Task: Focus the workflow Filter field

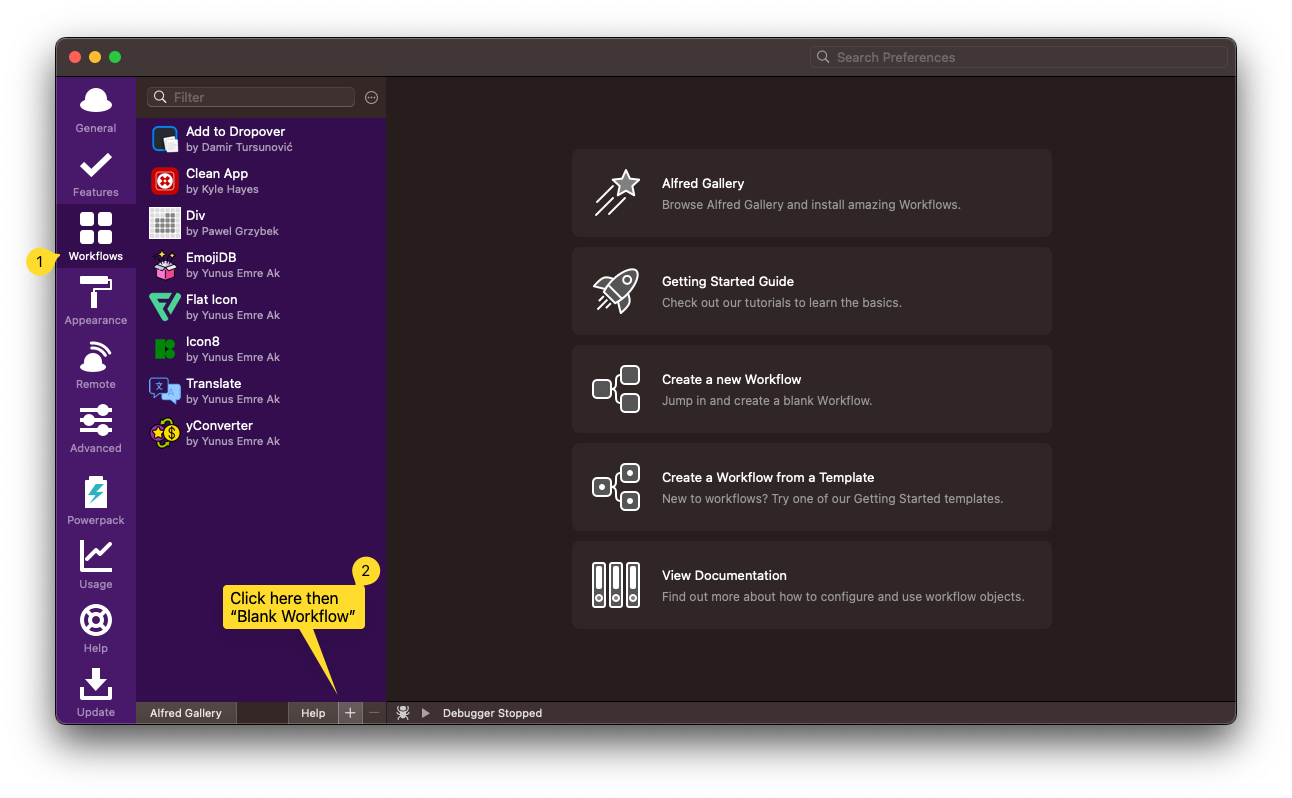Action: pos(260,97)
